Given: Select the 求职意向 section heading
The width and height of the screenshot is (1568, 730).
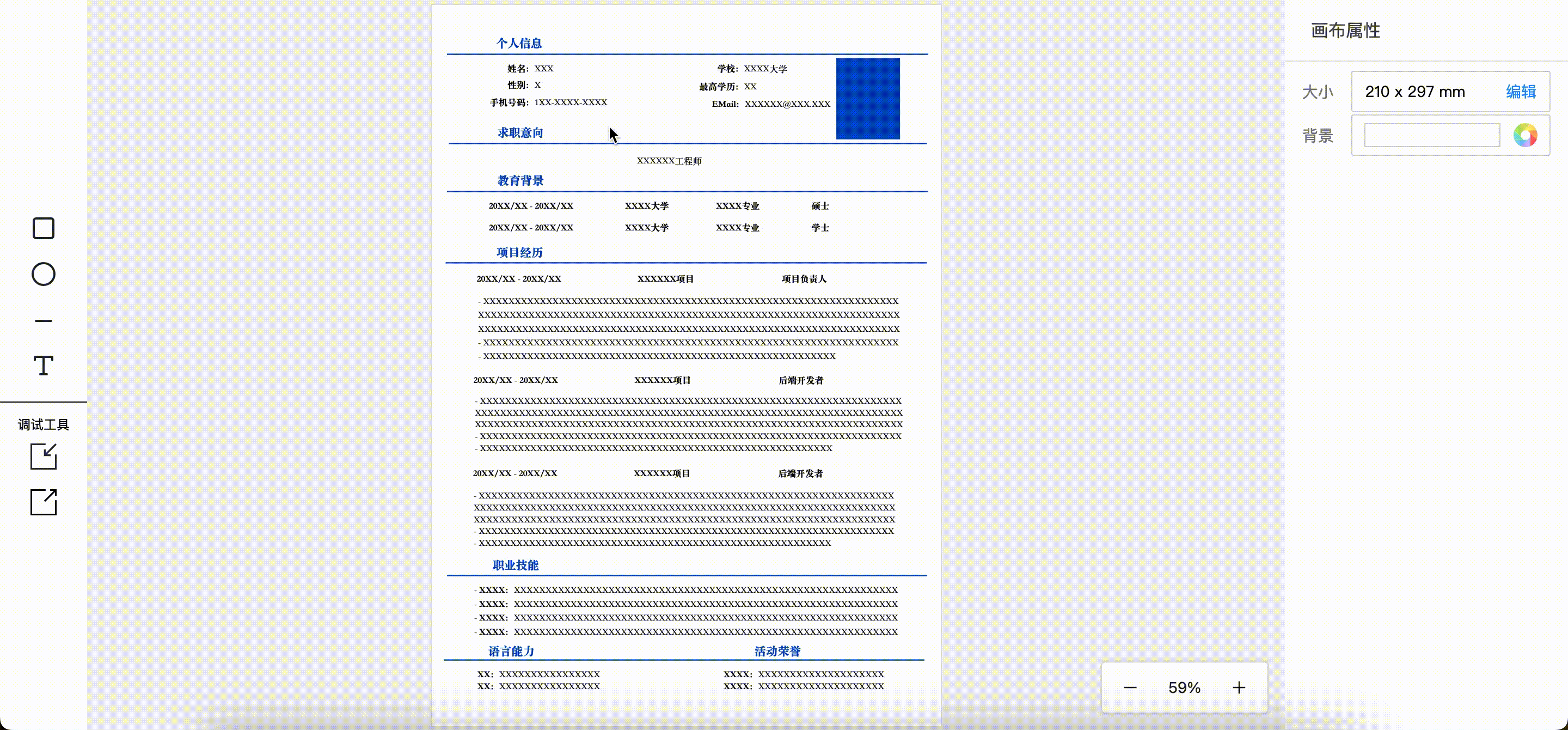Looking at the screenshot, I should click(x=520, y=133).
